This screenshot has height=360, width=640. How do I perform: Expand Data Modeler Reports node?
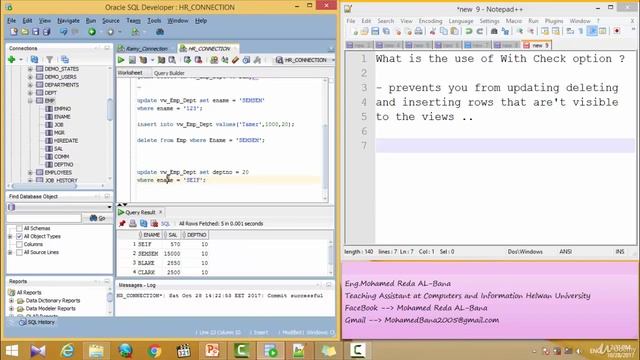pyautogui.click(x=11, y=309)
